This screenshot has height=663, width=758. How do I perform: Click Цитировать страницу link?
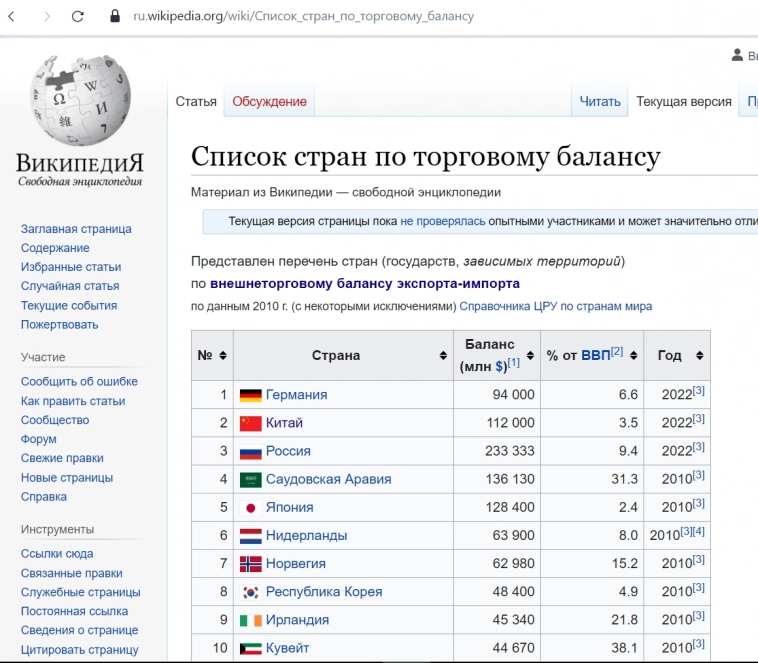(x=80, y=649)
